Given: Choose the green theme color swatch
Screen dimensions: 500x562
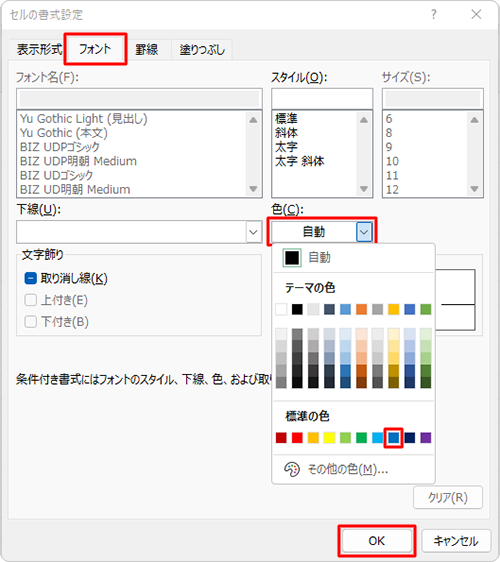Looking at the screenshot, I should 426,309.
